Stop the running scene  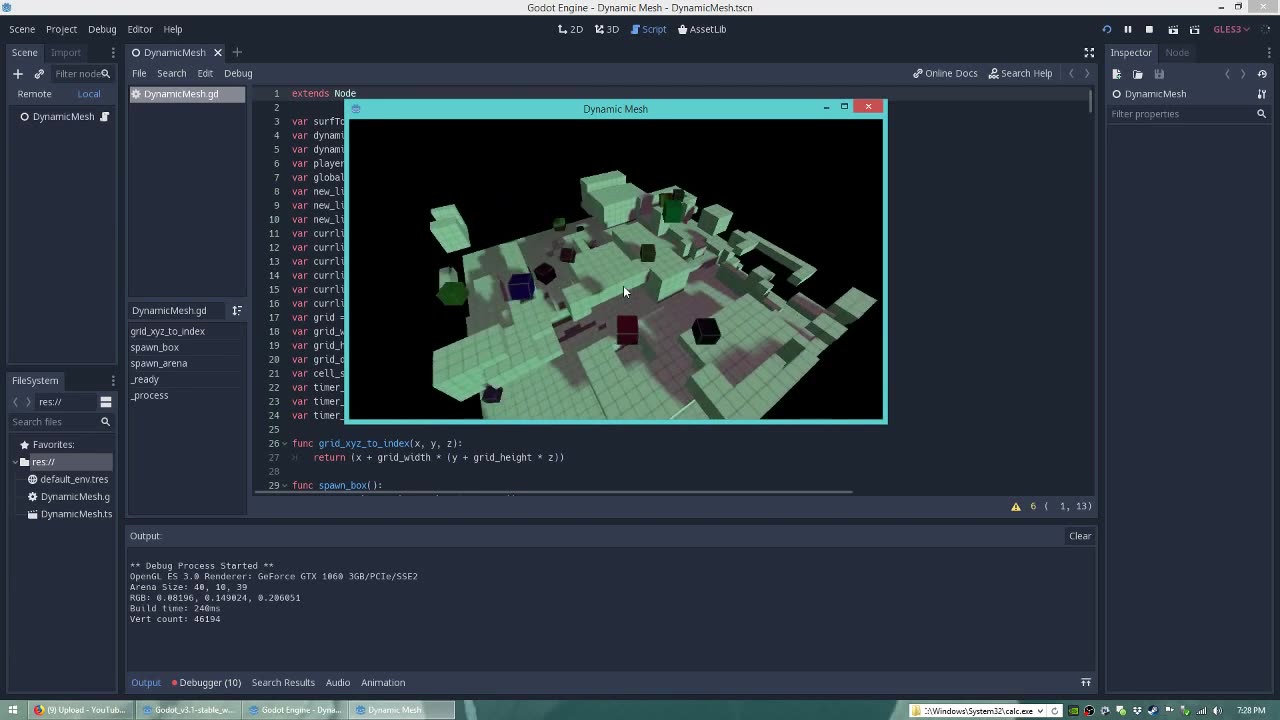tap(1149, 29)
